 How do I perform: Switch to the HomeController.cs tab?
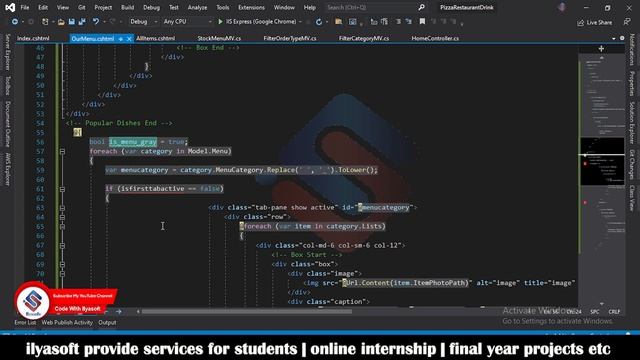point(435,38)
